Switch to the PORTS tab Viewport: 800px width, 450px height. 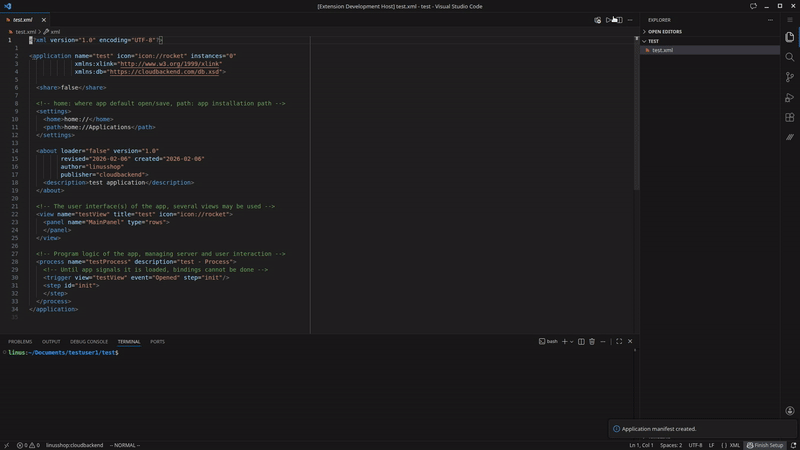157,341
